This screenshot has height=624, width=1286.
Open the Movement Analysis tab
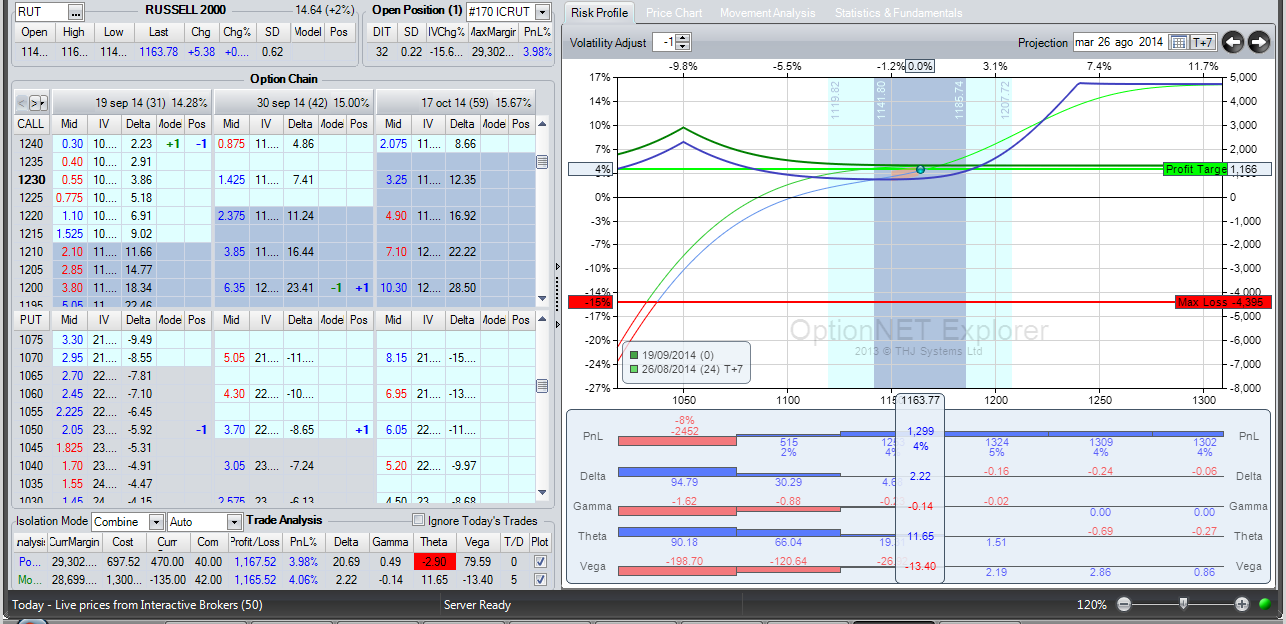(x=767, y=13)
